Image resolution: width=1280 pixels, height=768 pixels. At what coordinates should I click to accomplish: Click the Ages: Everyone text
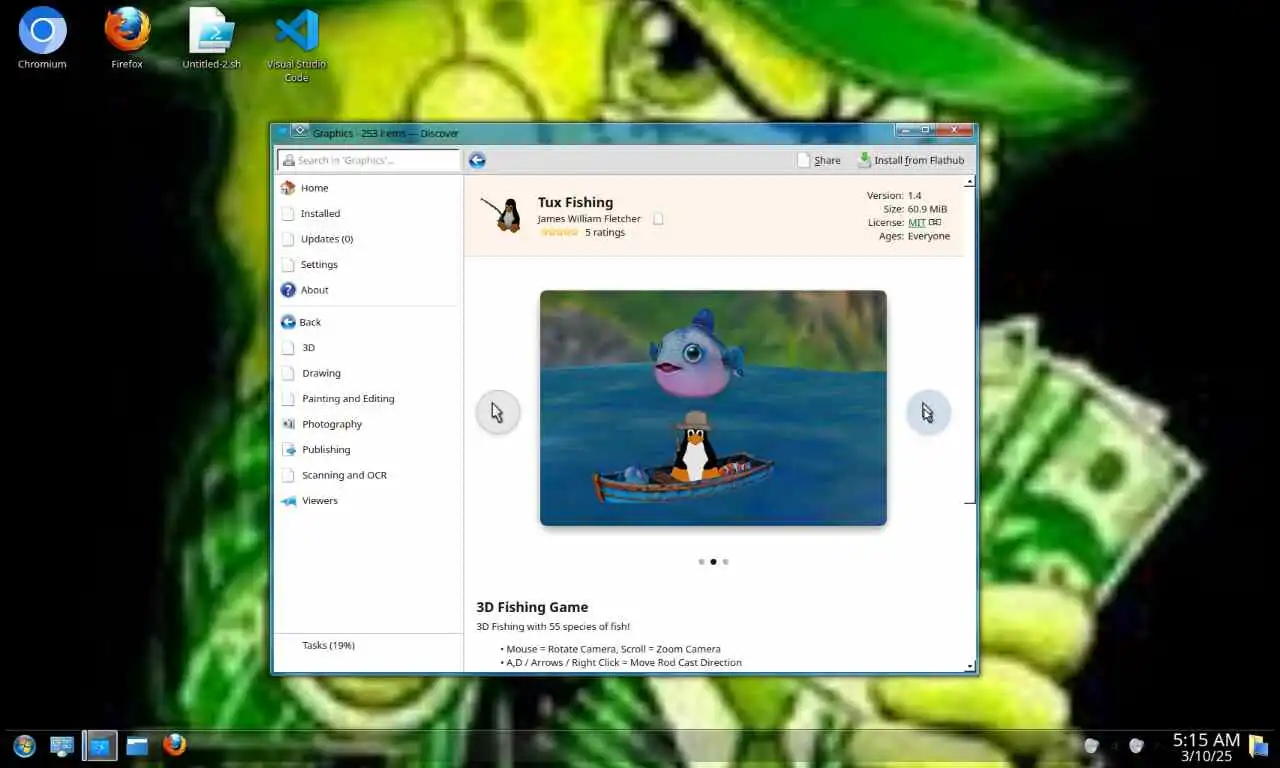[x=915, y=236]
